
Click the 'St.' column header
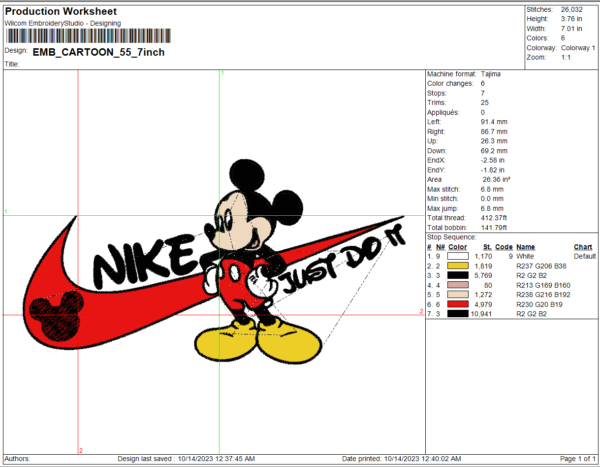pyautogui.click(x=488, y=247)
